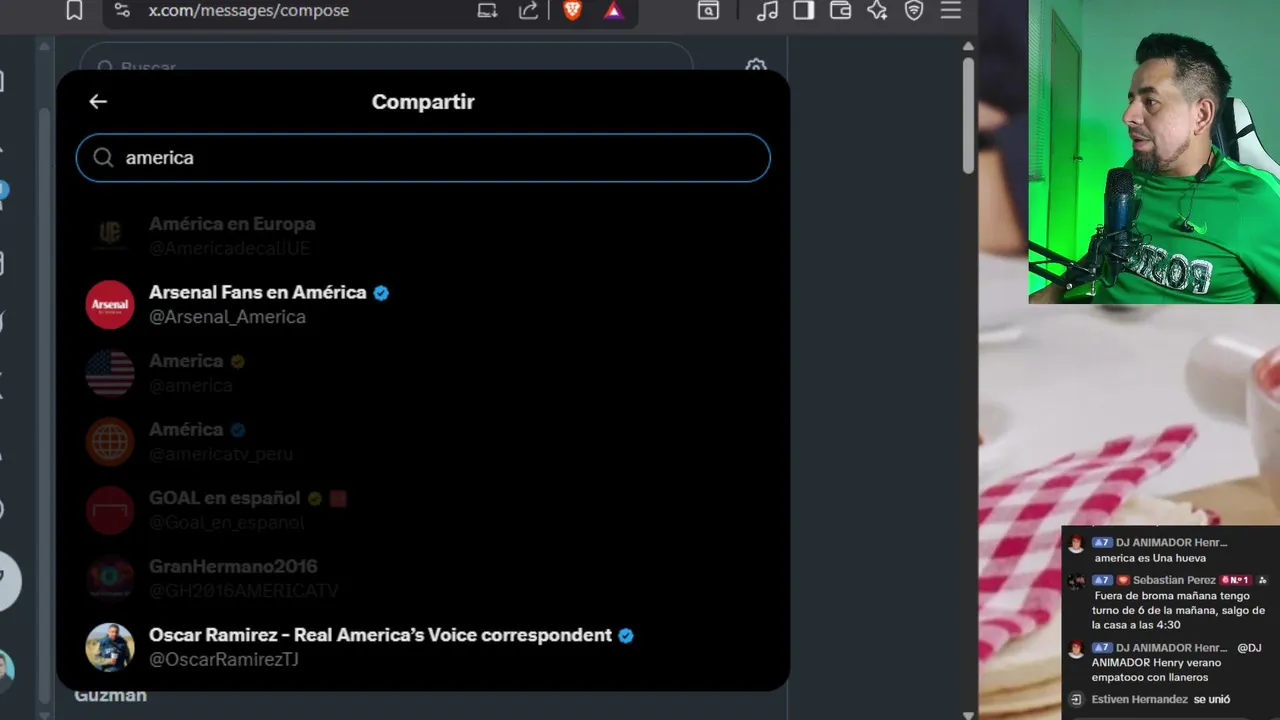Click the US flag avatar

[x=110, y=373]
